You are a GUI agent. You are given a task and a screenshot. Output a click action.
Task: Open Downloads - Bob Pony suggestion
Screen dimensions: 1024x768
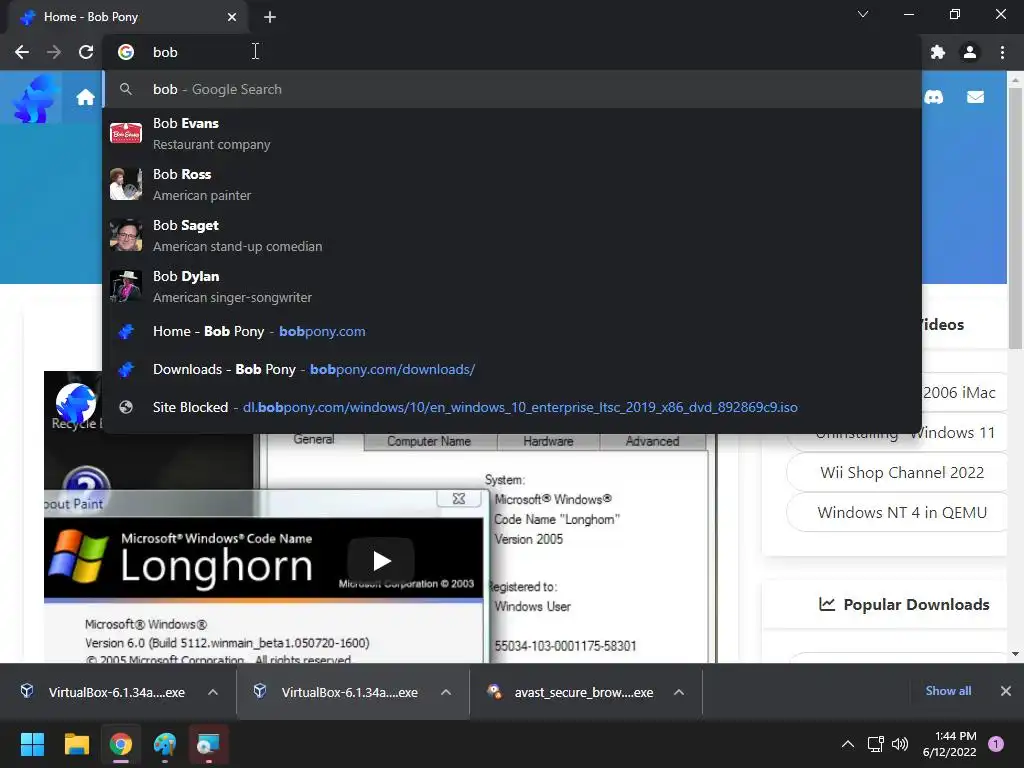513,369
